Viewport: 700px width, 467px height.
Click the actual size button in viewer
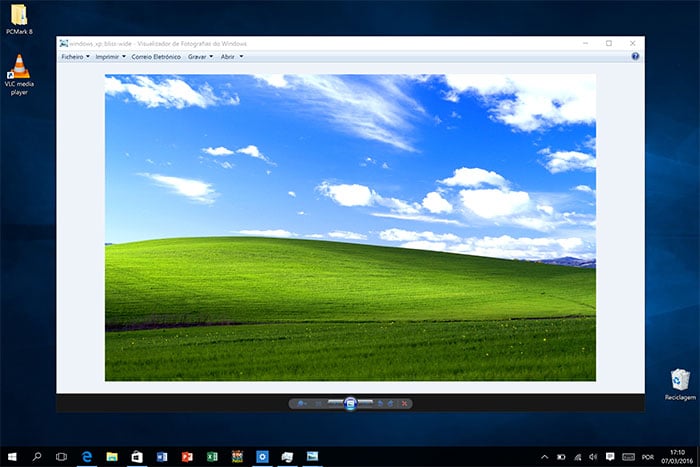pyautogui.click(x=318, y=404)
